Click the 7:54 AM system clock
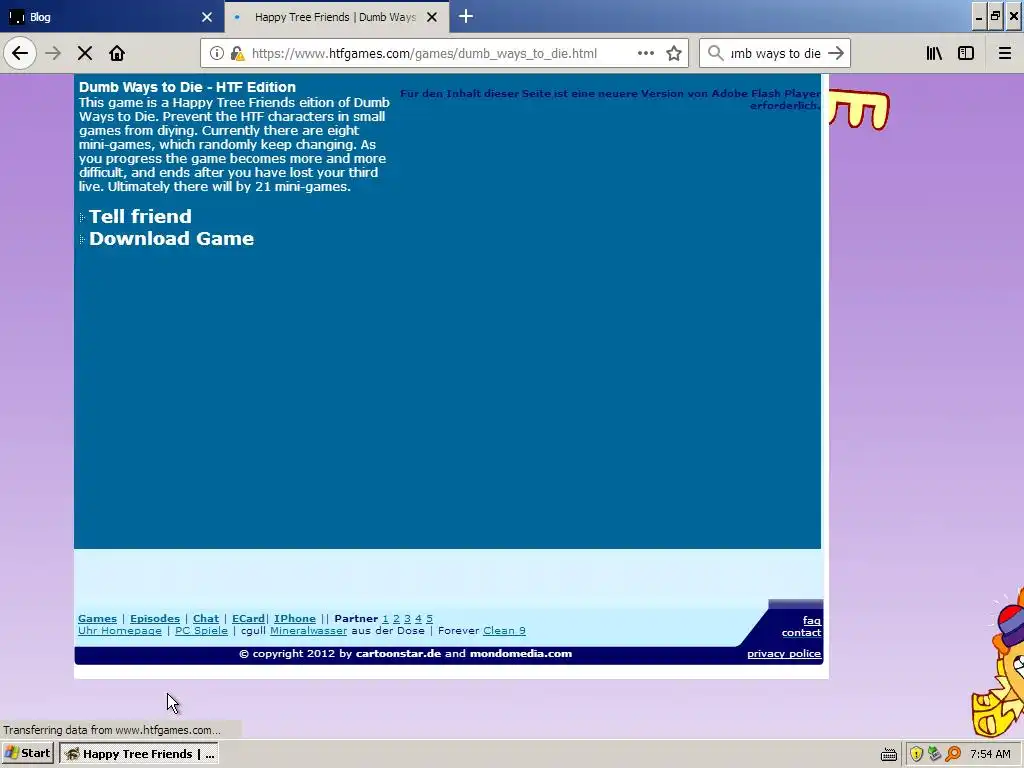The width and height of the screenshot is (1024, 768). coord(991,754)
